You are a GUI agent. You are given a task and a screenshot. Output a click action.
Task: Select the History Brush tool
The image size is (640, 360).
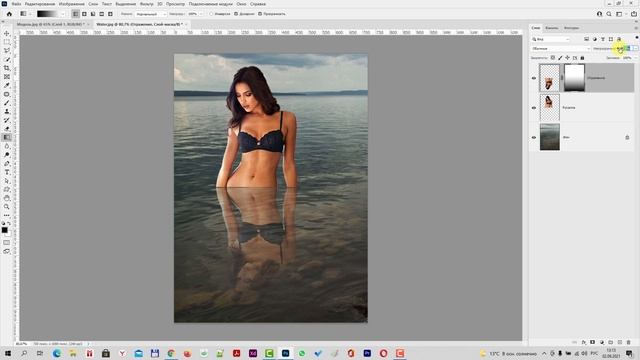pos(7,120)
